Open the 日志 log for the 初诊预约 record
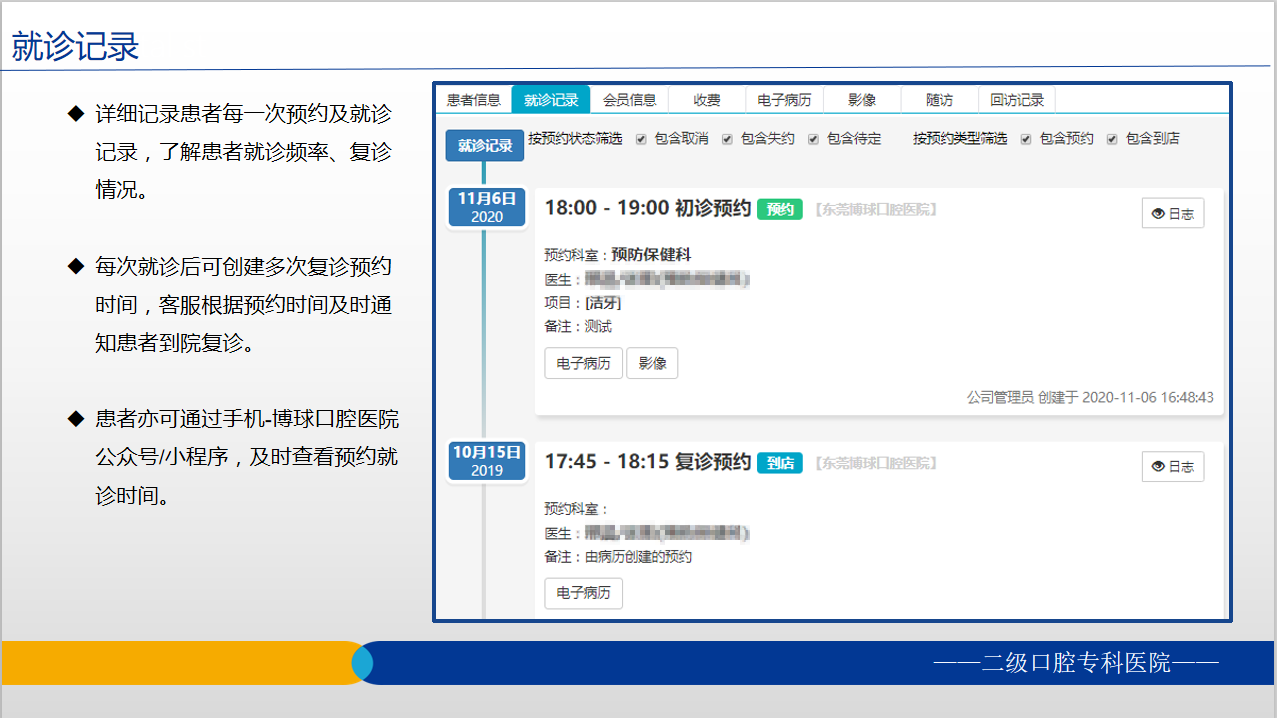1277x718 pixels. coord(1172,213)
